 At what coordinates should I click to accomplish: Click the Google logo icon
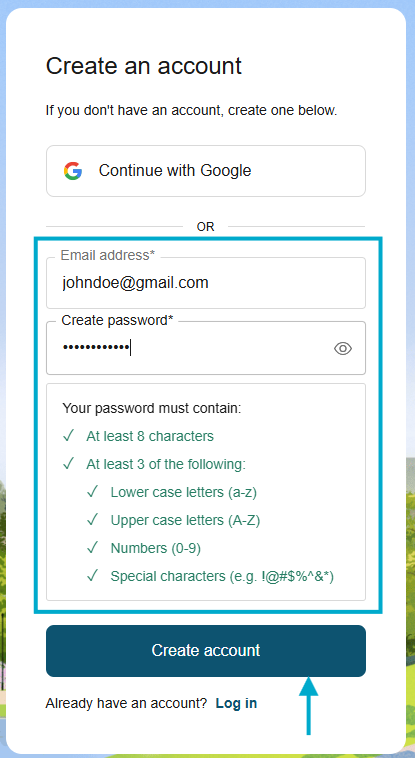pos(73,171)
